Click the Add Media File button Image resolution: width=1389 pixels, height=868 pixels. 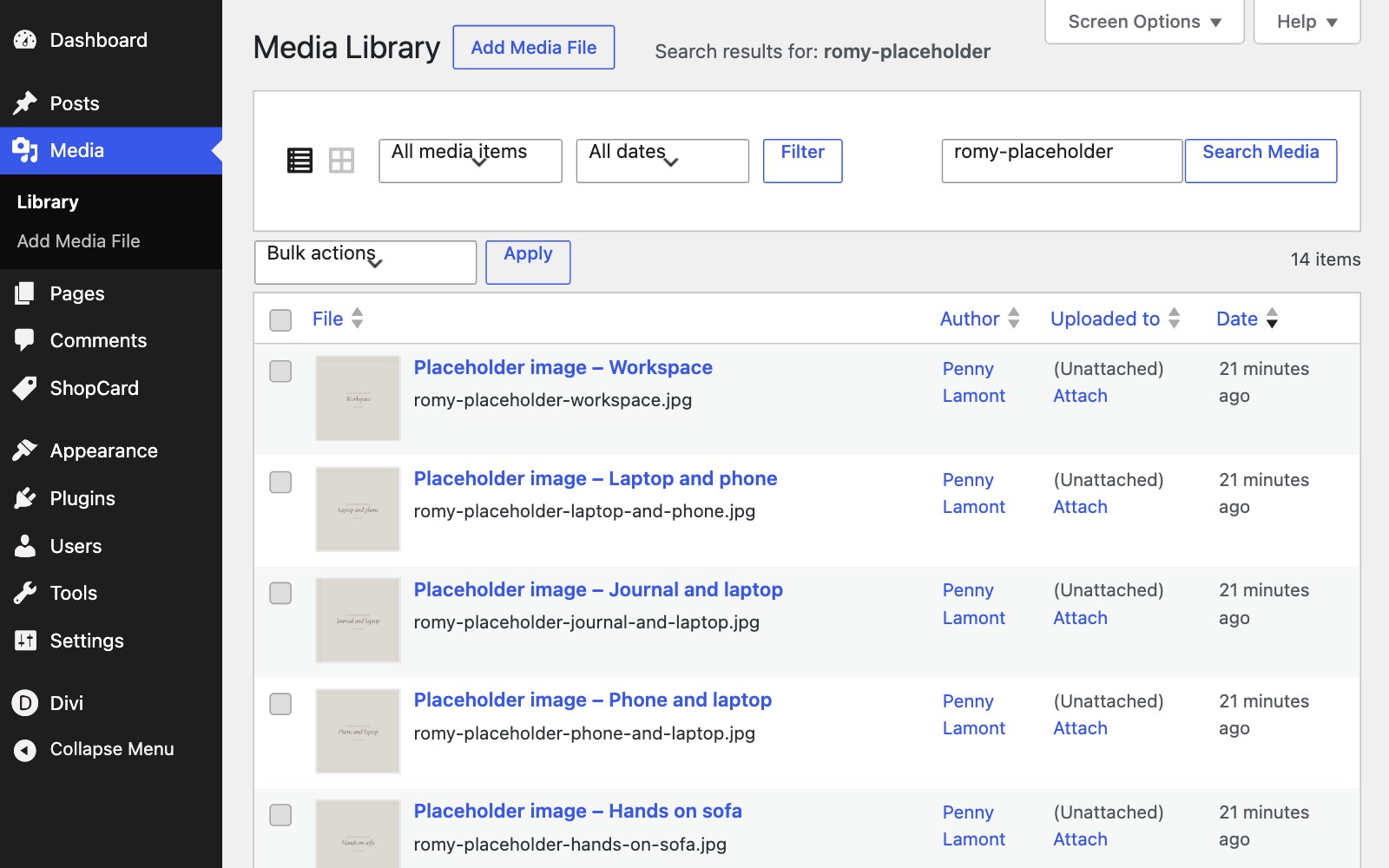[534, 48]
